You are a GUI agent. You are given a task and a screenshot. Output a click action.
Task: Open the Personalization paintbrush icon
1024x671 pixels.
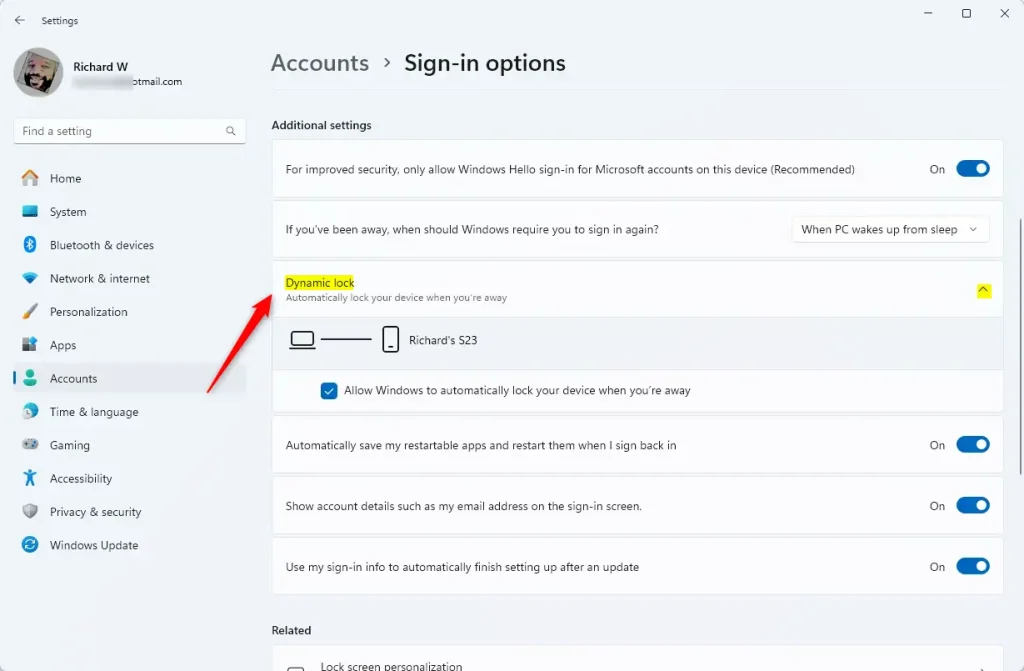30,312
